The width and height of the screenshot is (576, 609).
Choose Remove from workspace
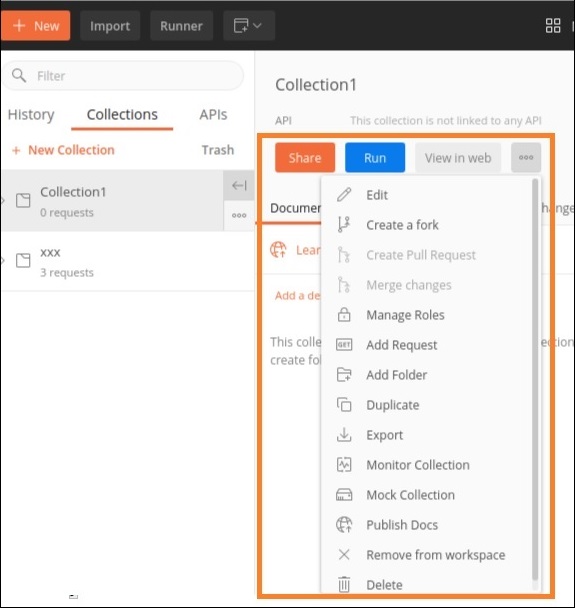[x=435, y=555]
